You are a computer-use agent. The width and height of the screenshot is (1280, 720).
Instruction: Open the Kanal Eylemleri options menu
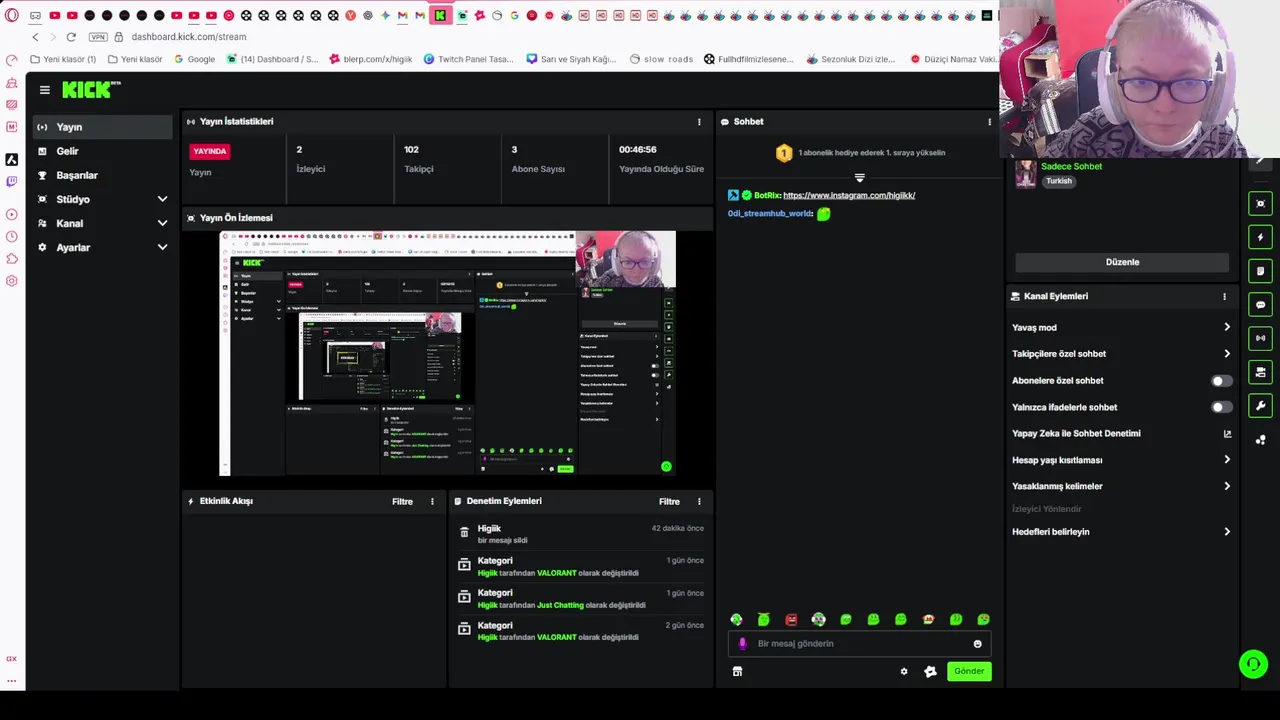click(1224, 296)
